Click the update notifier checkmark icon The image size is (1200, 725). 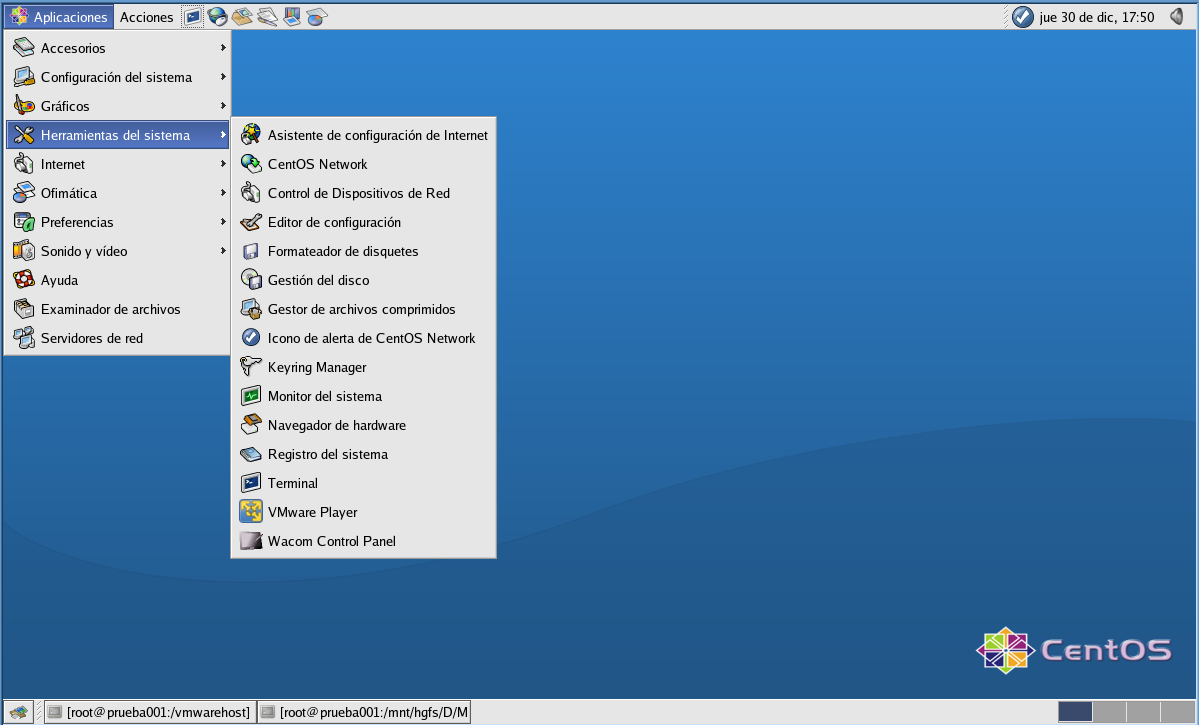1022,17
